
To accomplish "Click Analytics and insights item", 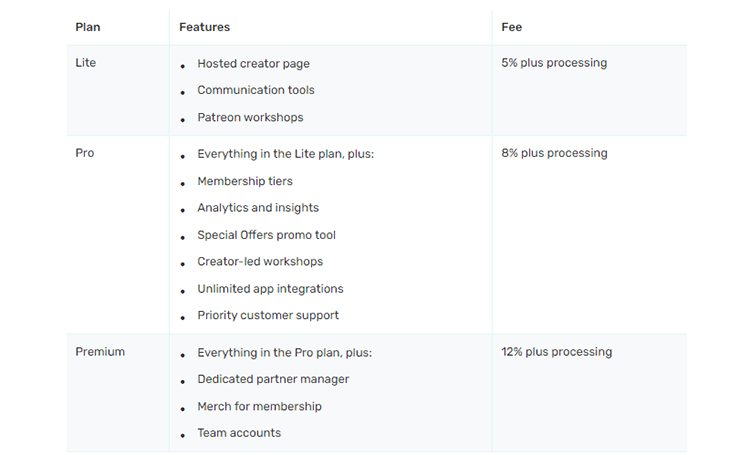I will click(258, 208).
